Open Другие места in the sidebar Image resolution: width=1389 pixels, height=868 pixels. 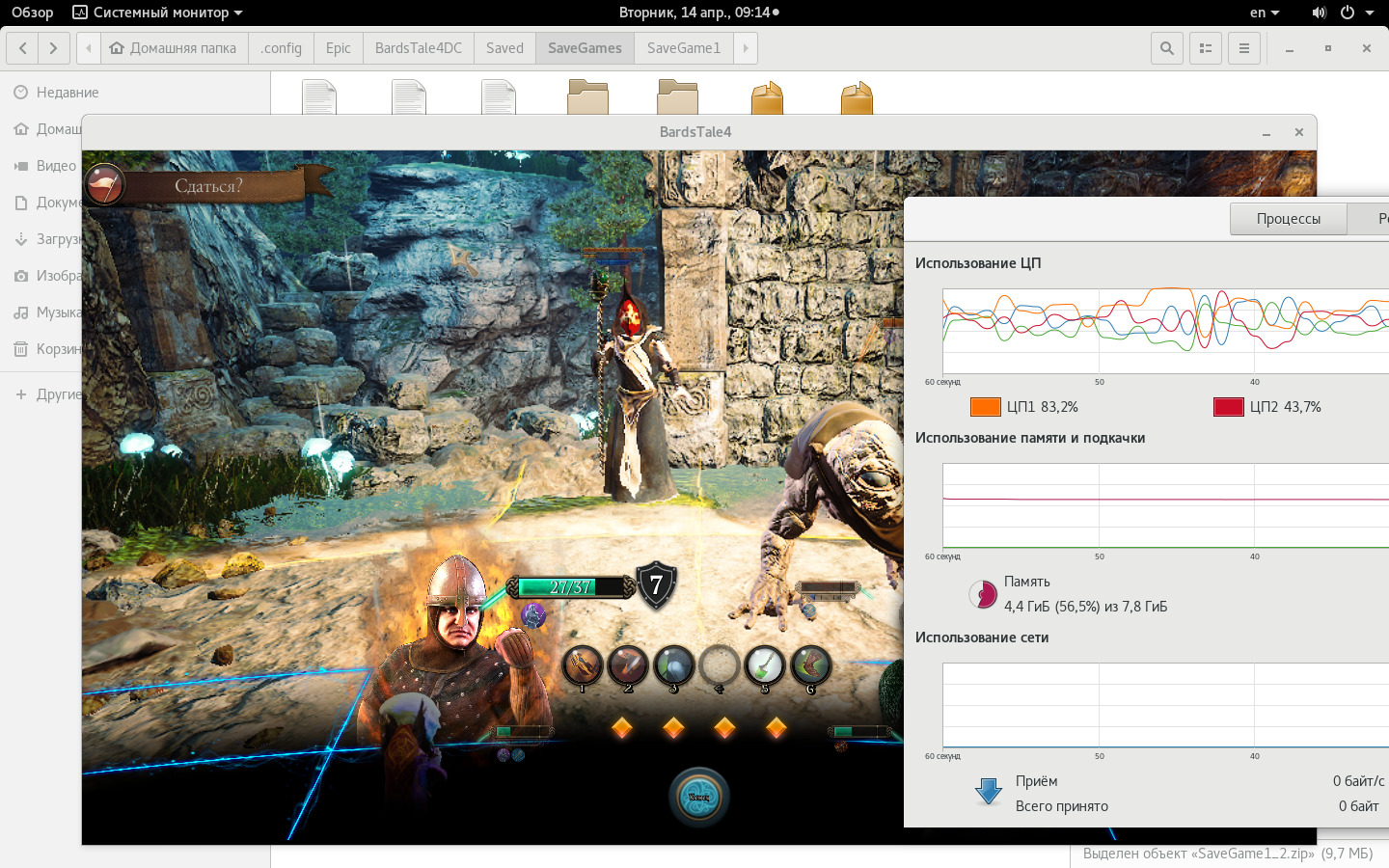46,394
